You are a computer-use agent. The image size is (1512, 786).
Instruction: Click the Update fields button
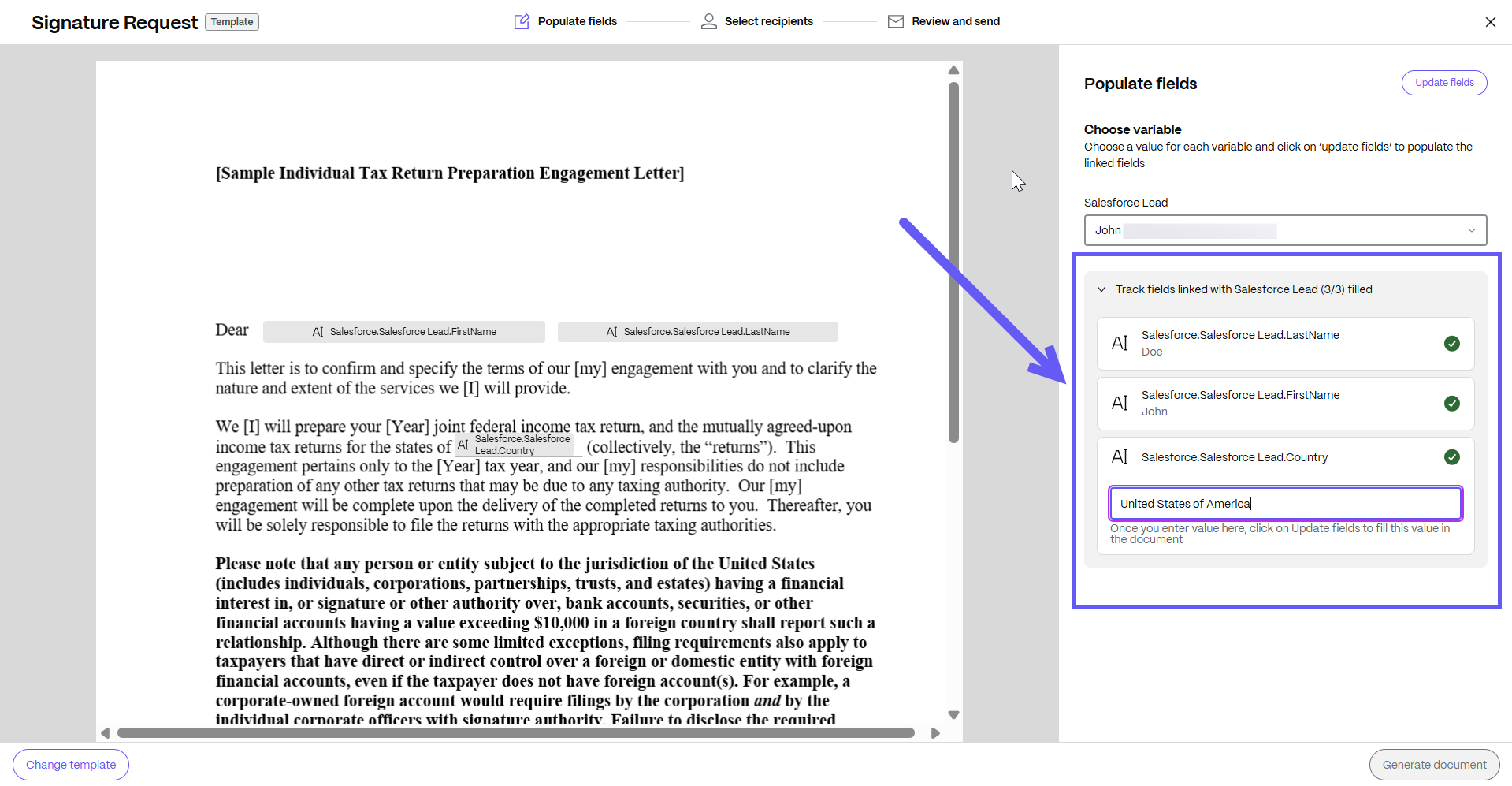[1444, 83]
